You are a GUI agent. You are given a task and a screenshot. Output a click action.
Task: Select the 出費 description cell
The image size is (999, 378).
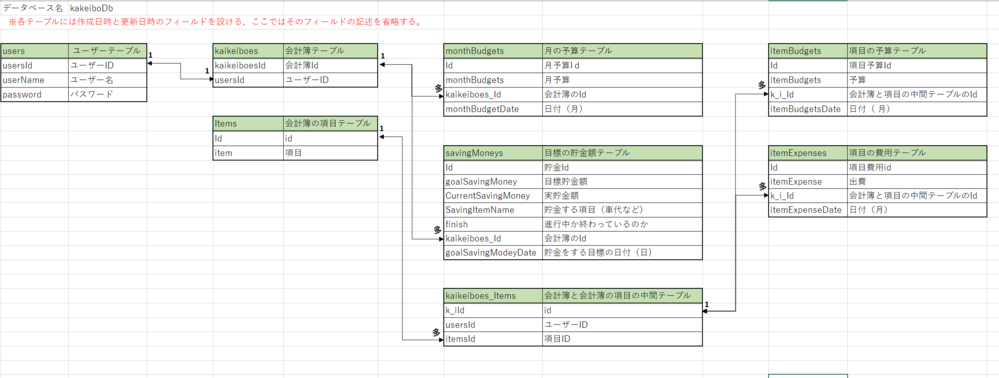(917, 182)
